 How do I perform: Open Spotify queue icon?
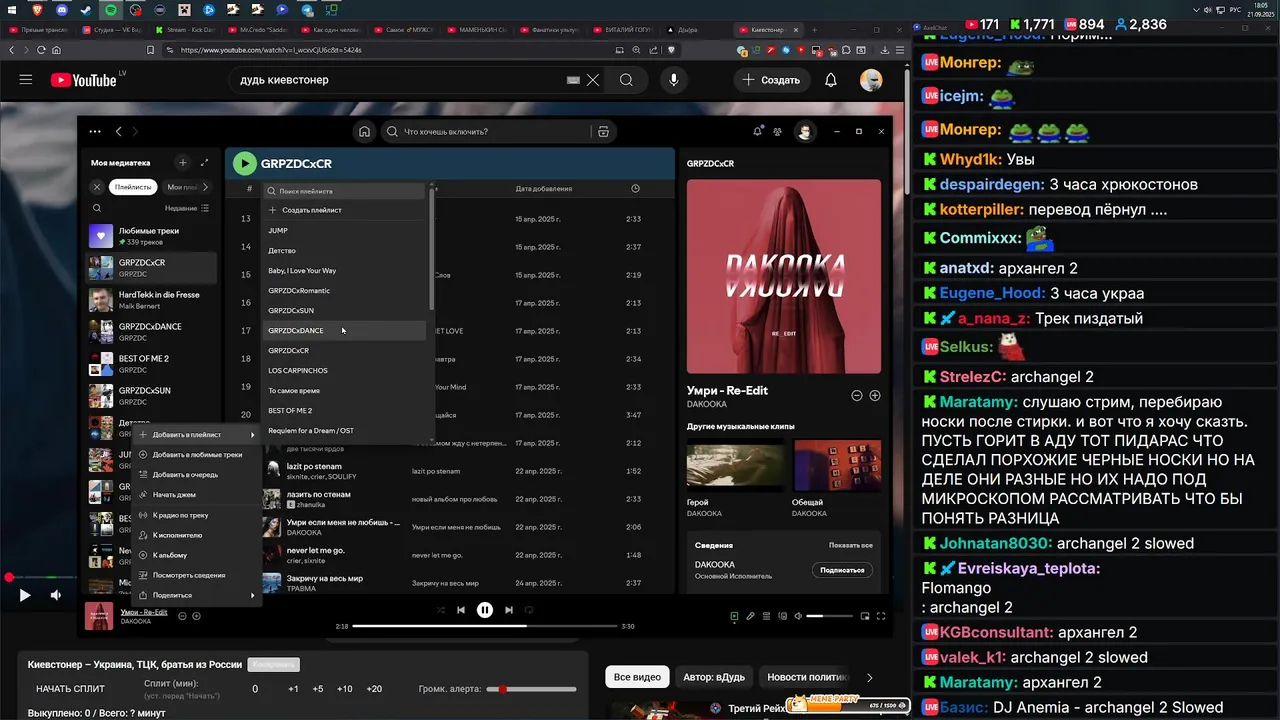[x=766, y=616]
